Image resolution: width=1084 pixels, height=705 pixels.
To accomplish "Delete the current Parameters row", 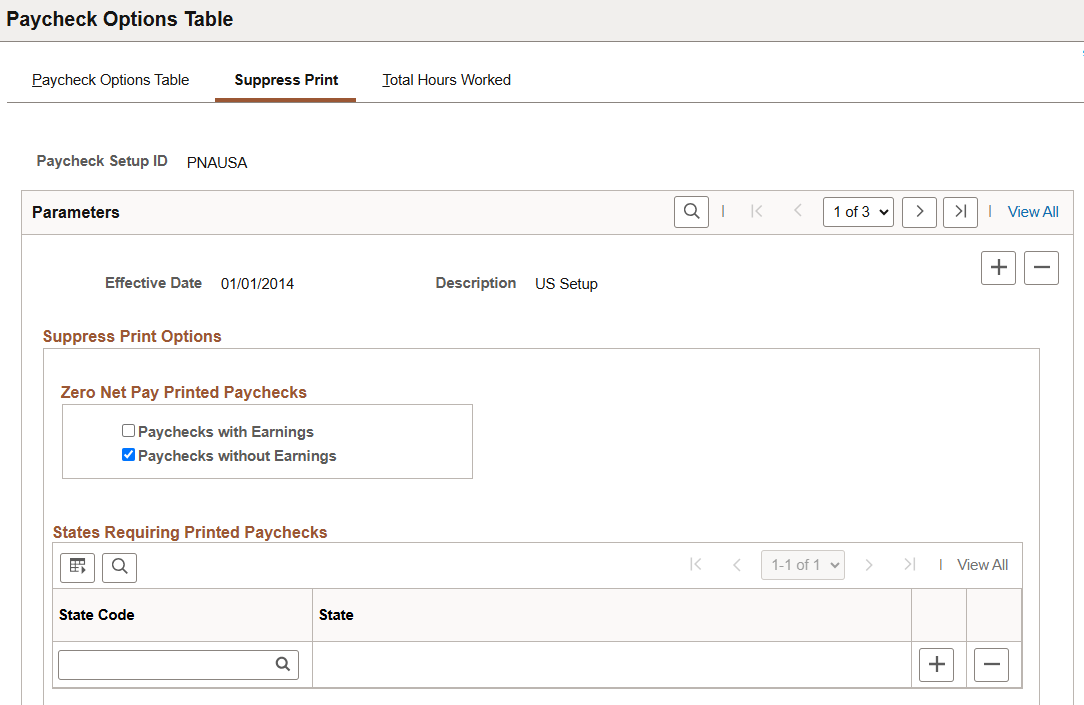I will click(x=1041, y=267).
